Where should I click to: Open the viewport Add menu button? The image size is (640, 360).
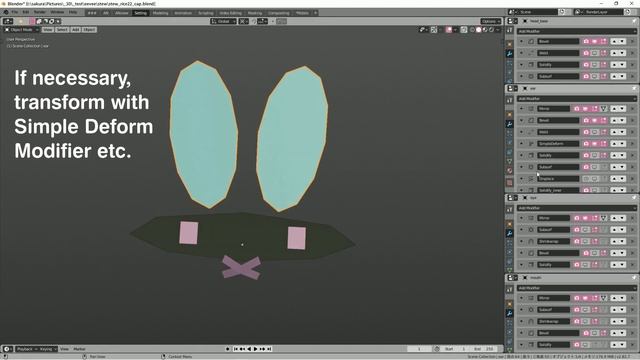(x=76, y=30)
